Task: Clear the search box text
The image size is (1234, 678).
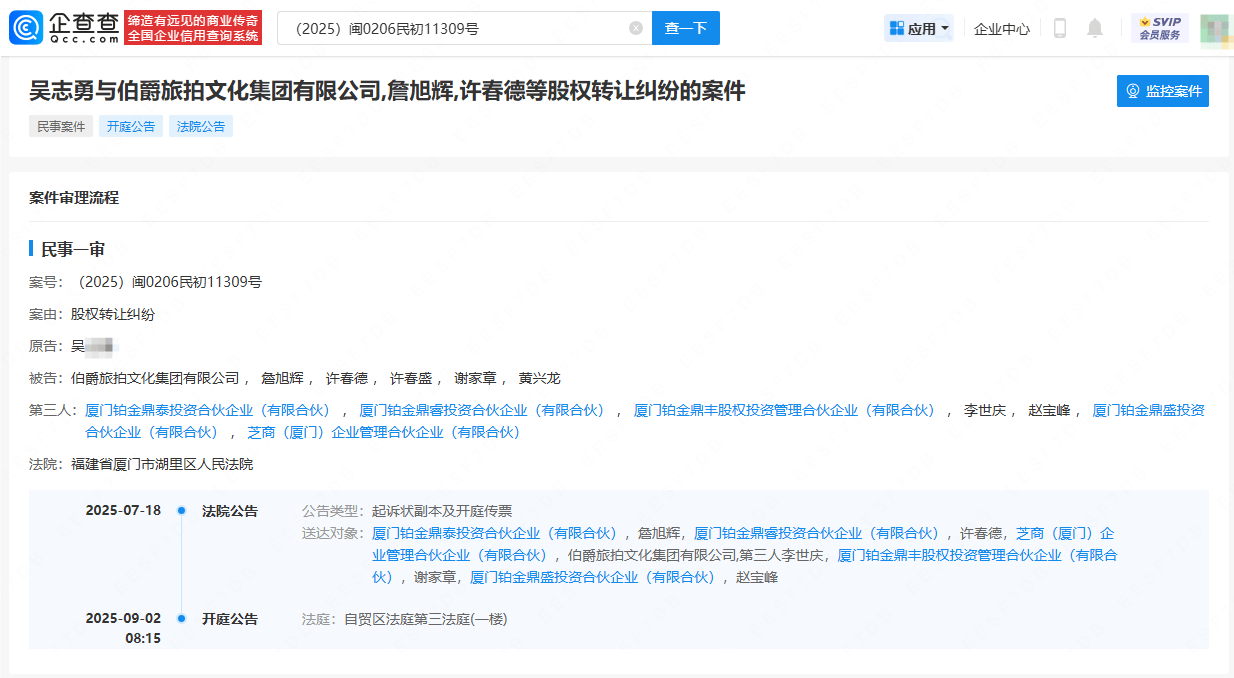Action: 636,28
